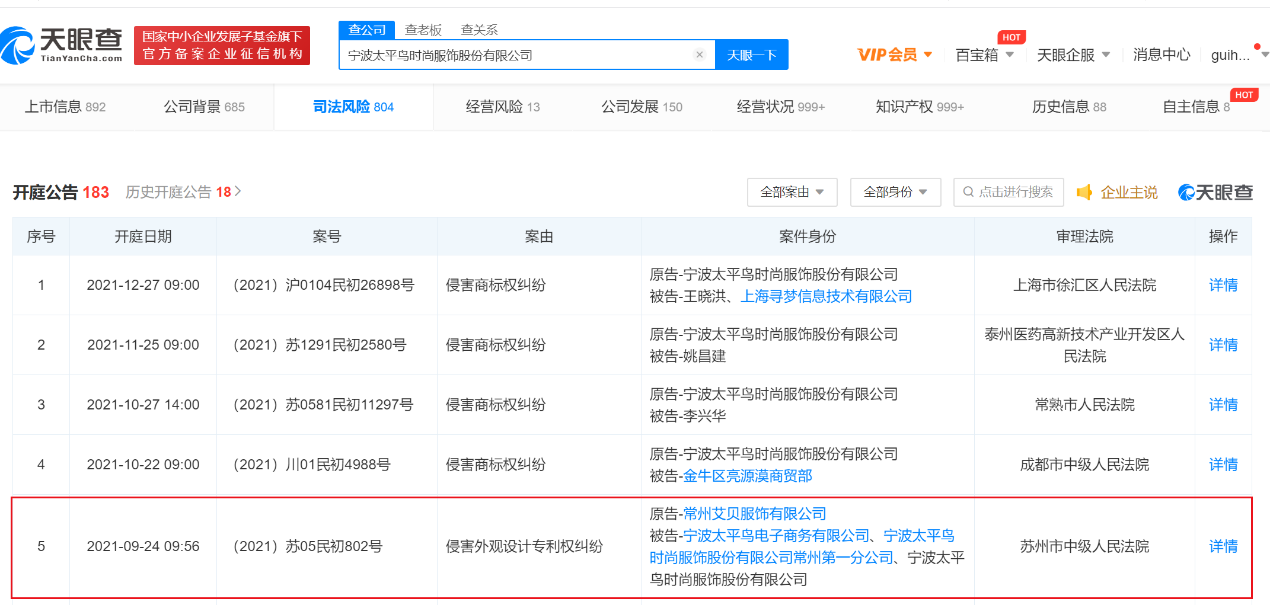The height and width of the screenshot is (605, 1270).
Task: Click case number （2021）苏05民初802号
Action: pos(306,546)
